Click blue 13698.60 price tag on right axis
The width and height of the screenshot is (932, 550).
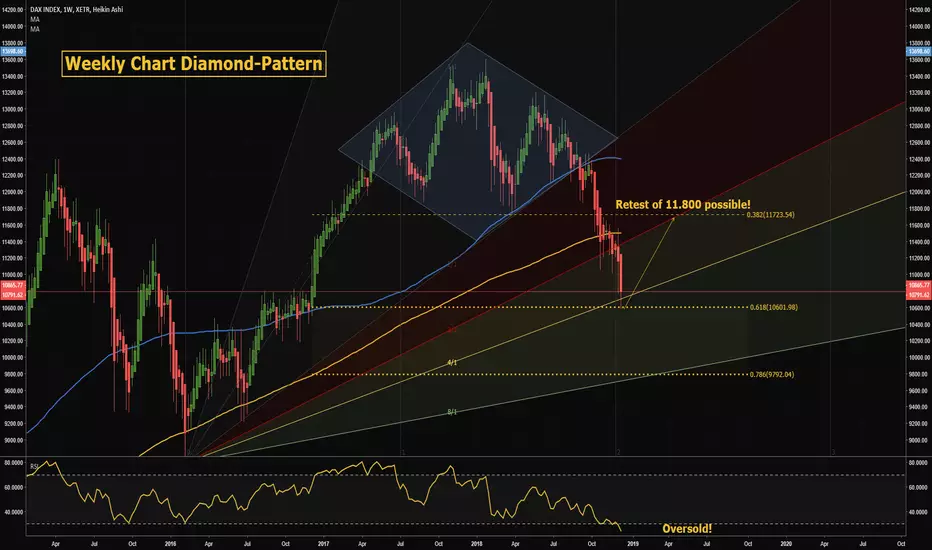[918, 52]
